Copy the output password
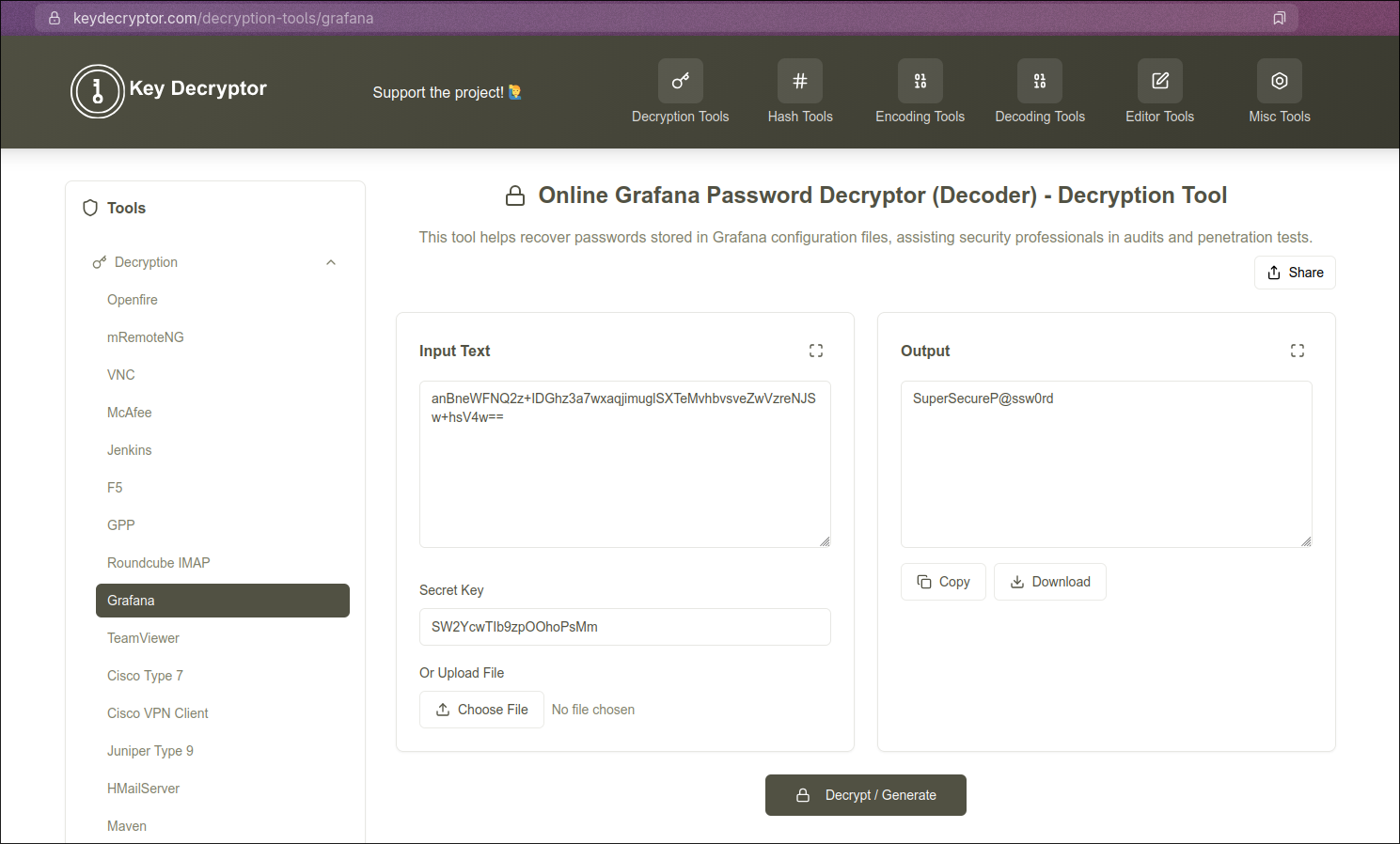 pyautogui.click(x=943, y=582)
